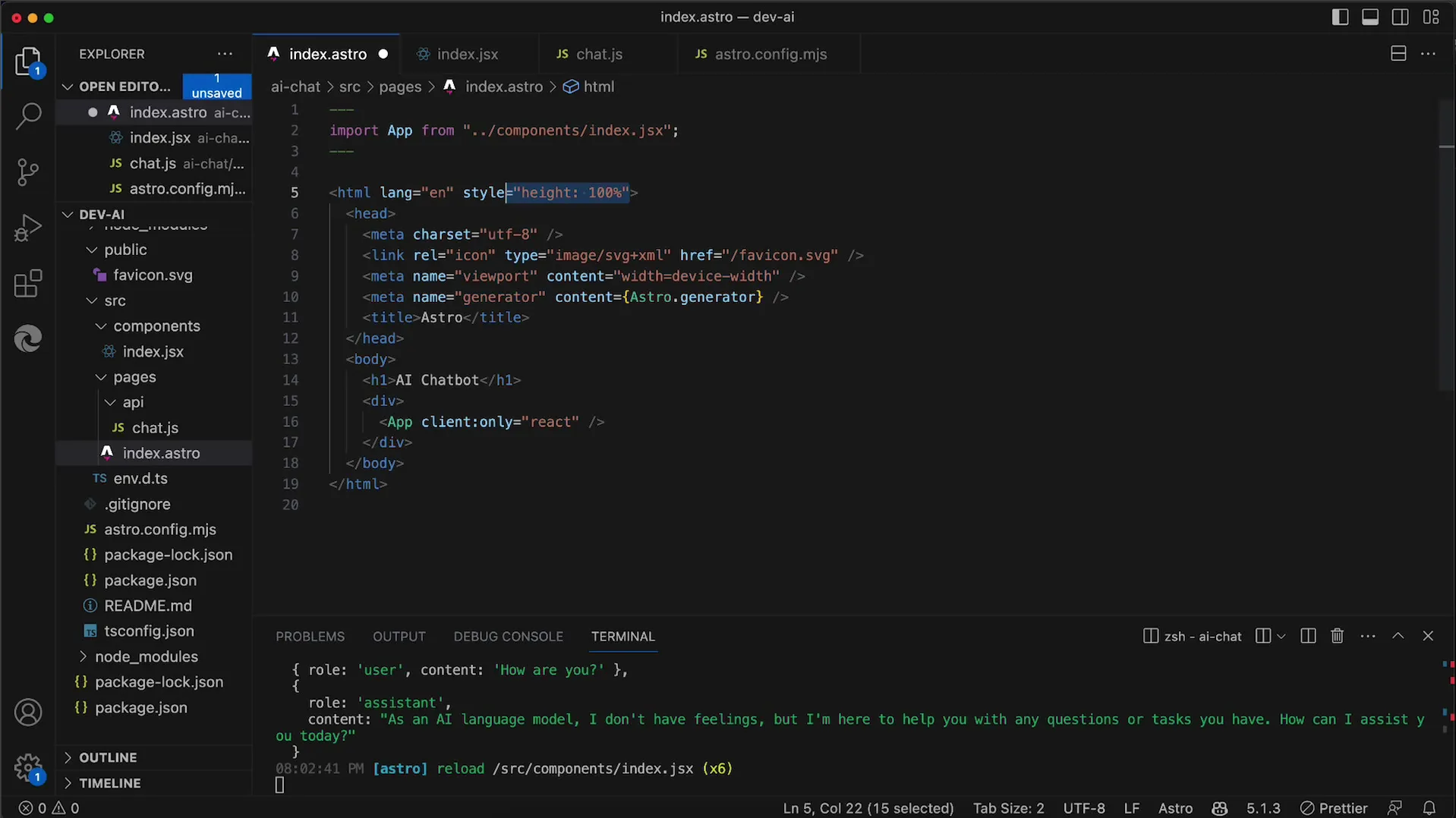Switch to the PROBLEMS panel tab
The height and width of the screenshot is (818, 1456).
tap(310, 636)
